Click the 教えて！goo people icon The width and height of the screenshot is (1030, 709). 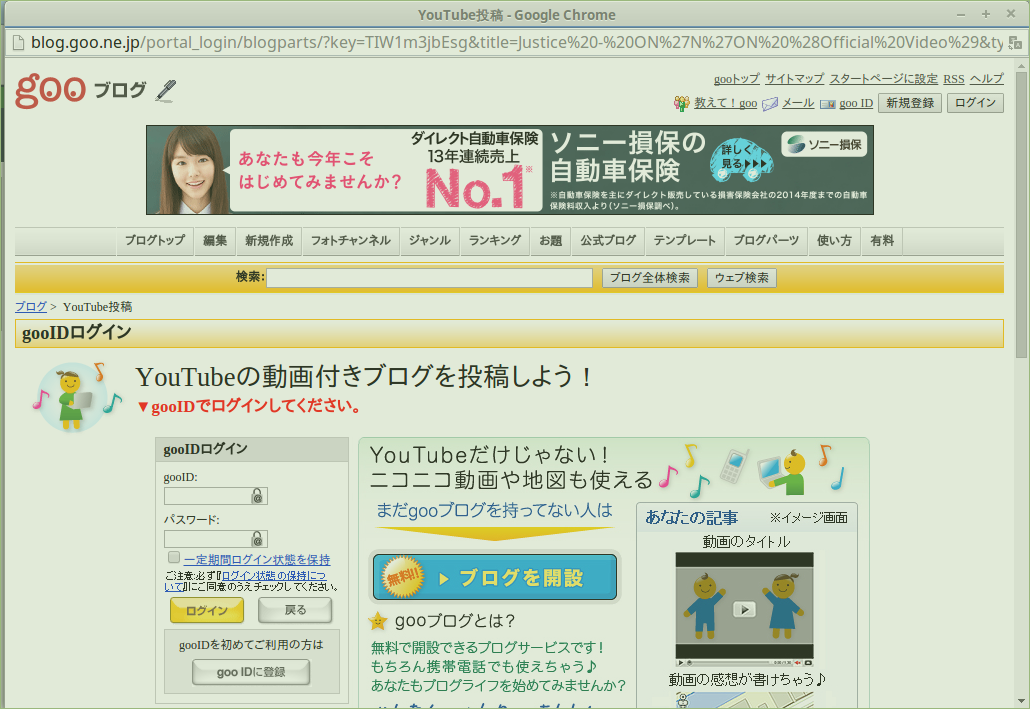click(x=682, y=103)
